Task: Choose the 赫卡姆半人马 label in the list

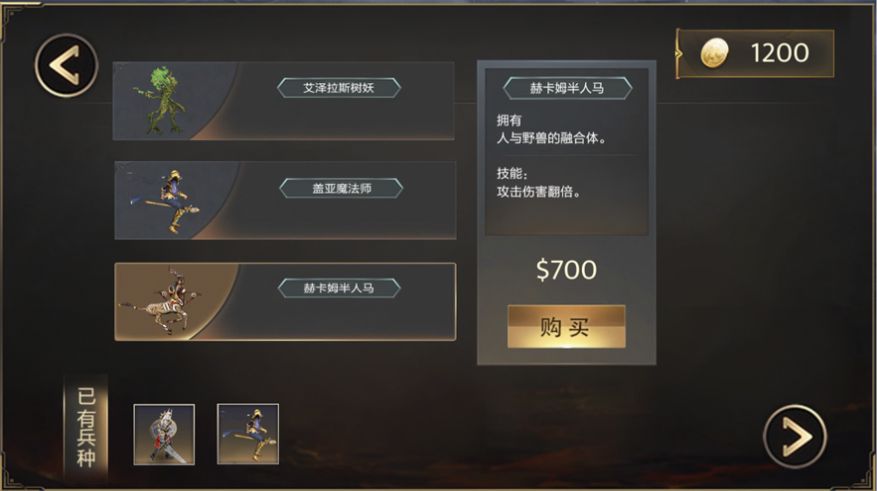Action: (339, 288)
